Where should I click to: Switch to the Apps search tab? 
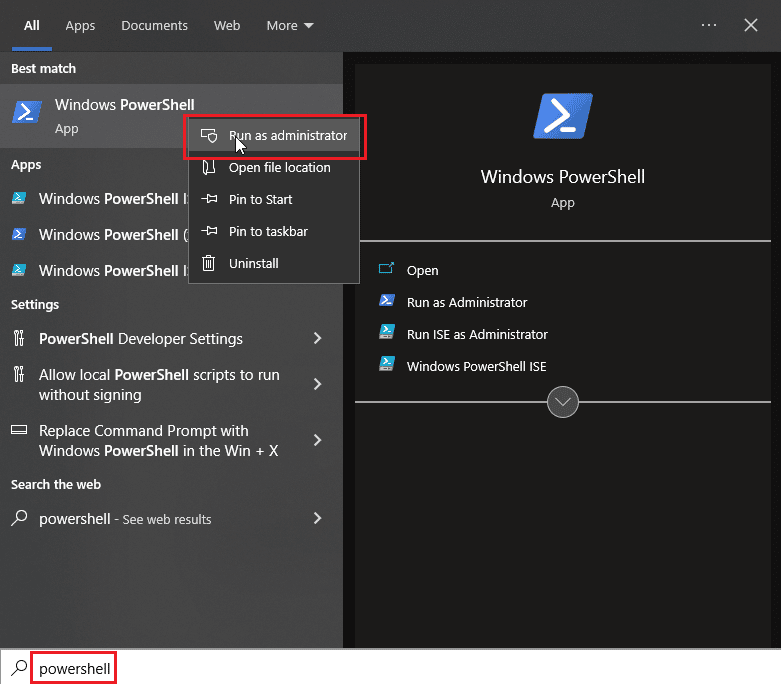click(x=80, y=25)
